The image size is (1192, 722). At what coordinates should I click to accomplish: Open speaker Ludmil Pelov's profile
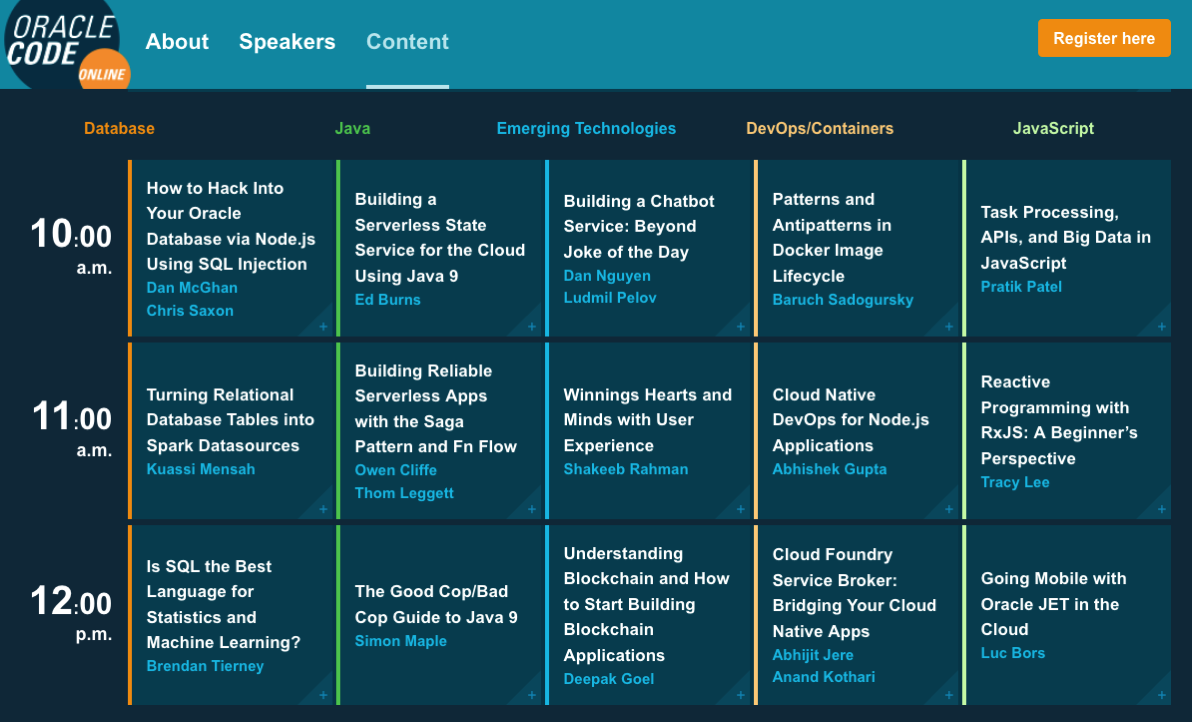click(x=610, y=298)
